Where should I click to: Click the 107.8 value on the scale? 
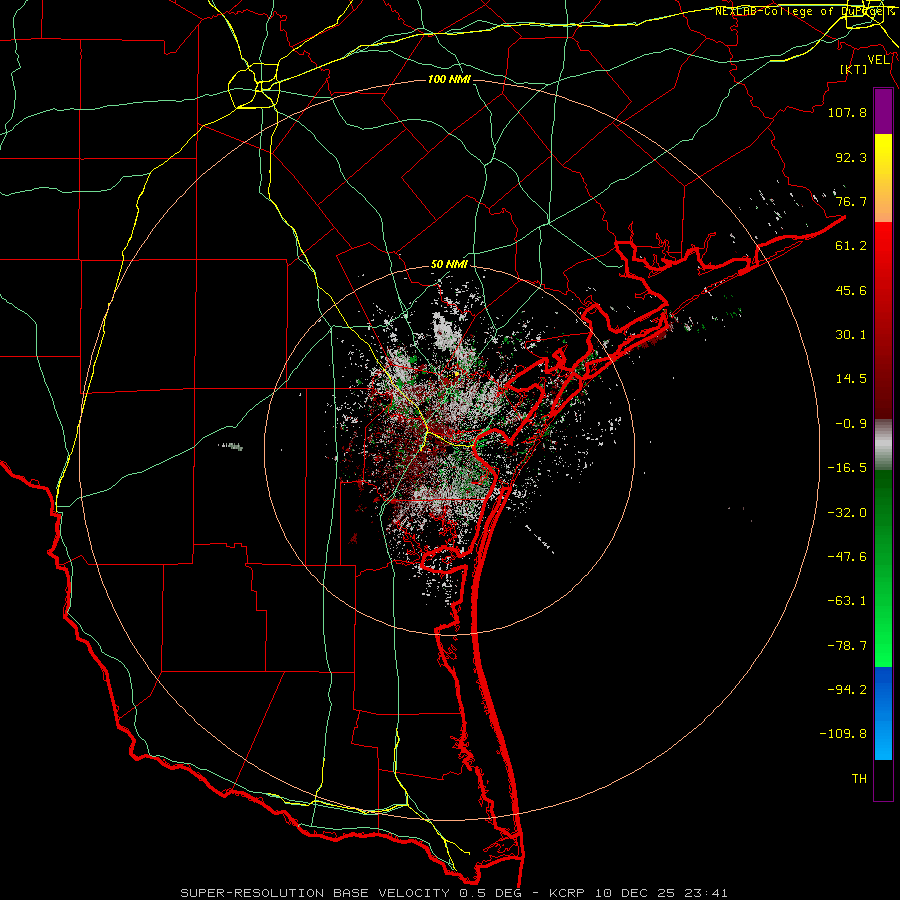tap(847, 112)
